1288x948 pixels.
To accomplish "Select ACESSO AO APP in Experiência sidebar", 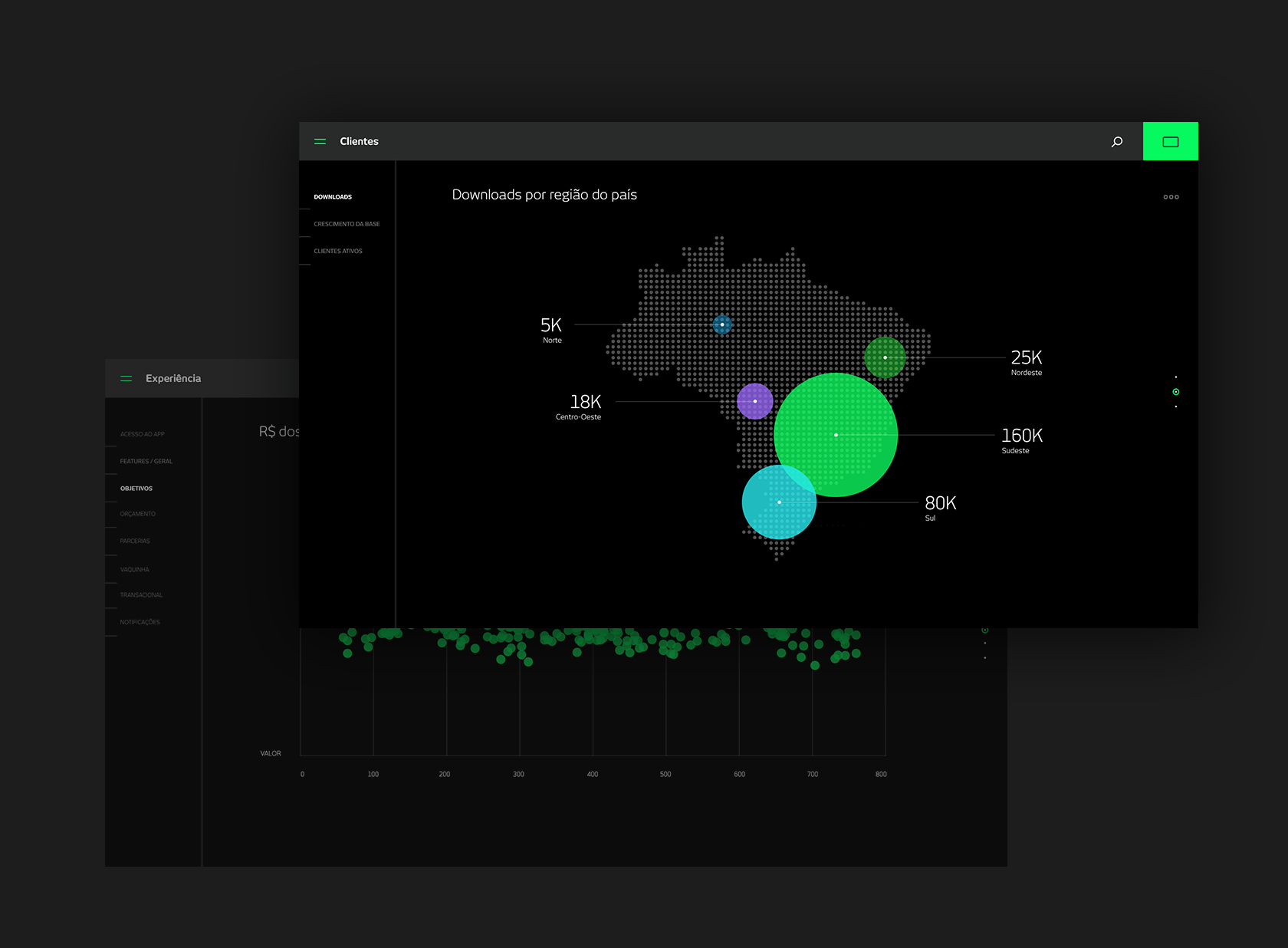I will click(143, 434).
